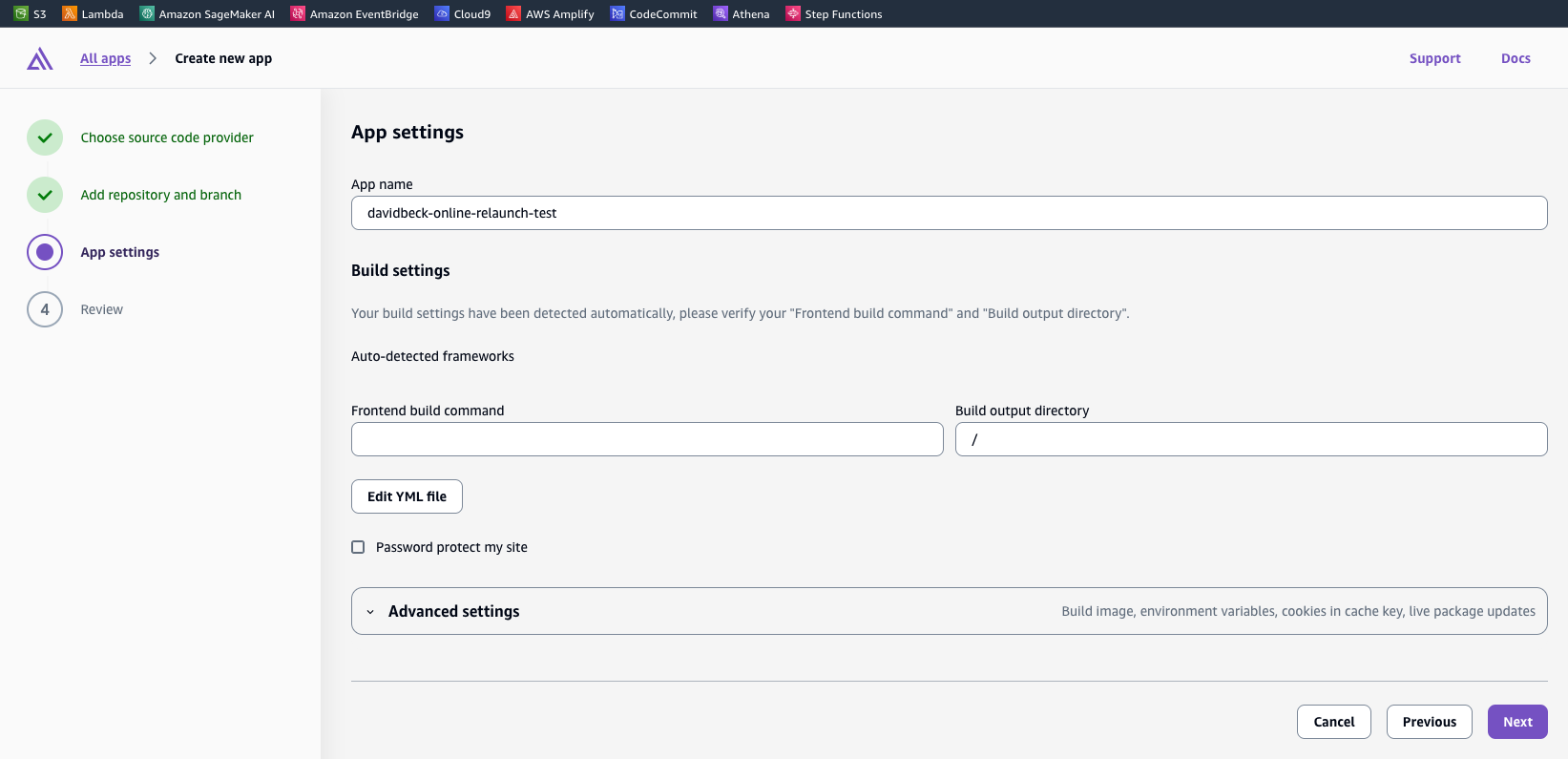
Task: Click the S3 service icon
Action: (21, 13)
